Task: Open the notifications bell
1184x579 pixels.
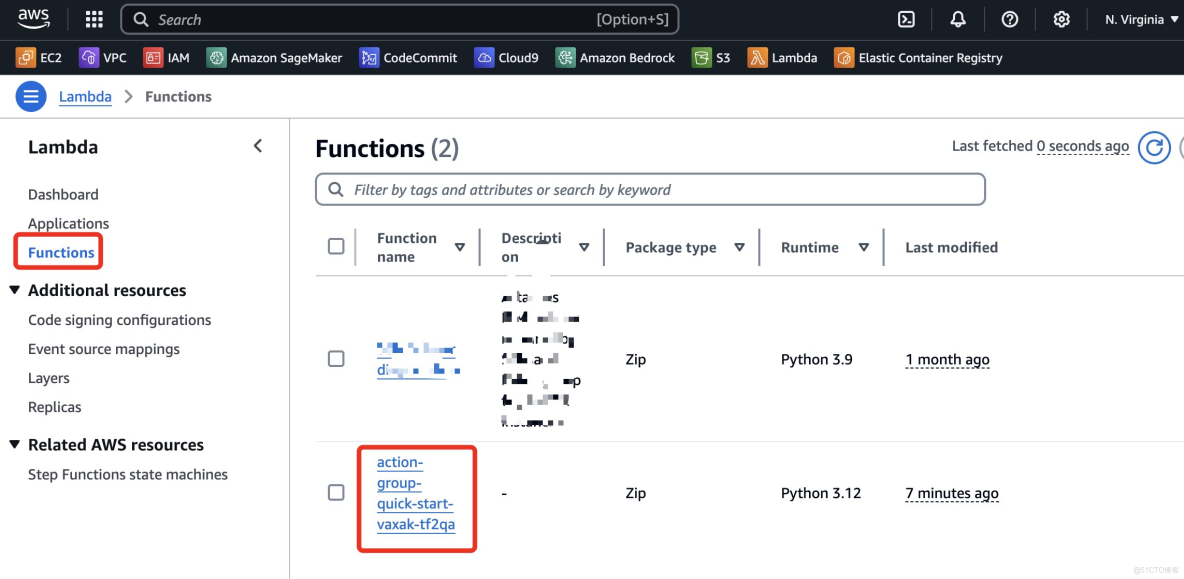Action: click(958, 19)
